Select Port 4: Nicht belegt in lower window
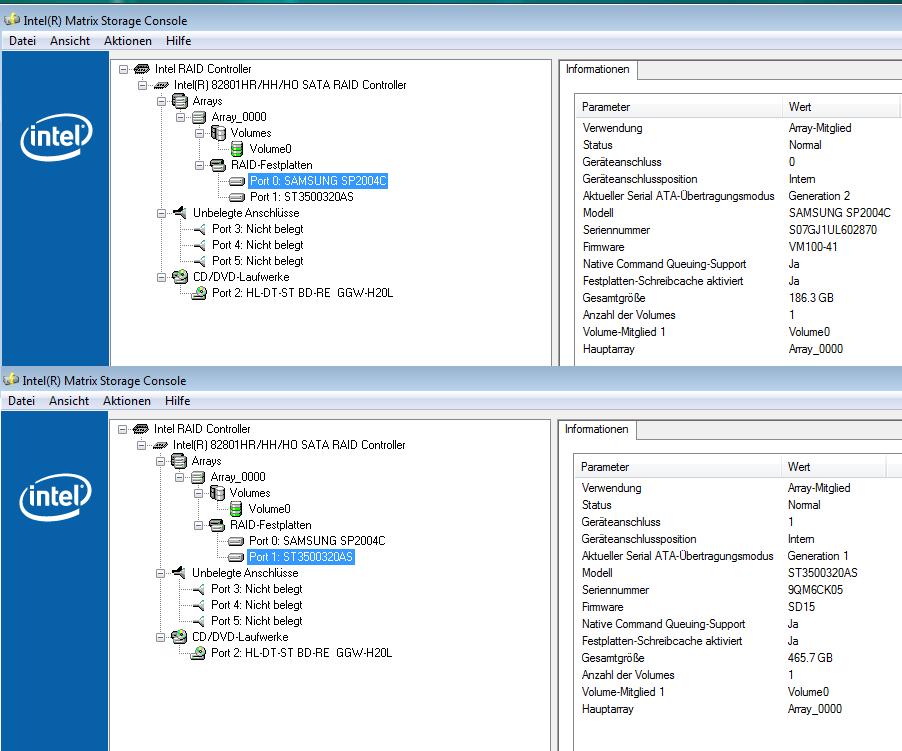The image size is (902, 751). [257, 606]
